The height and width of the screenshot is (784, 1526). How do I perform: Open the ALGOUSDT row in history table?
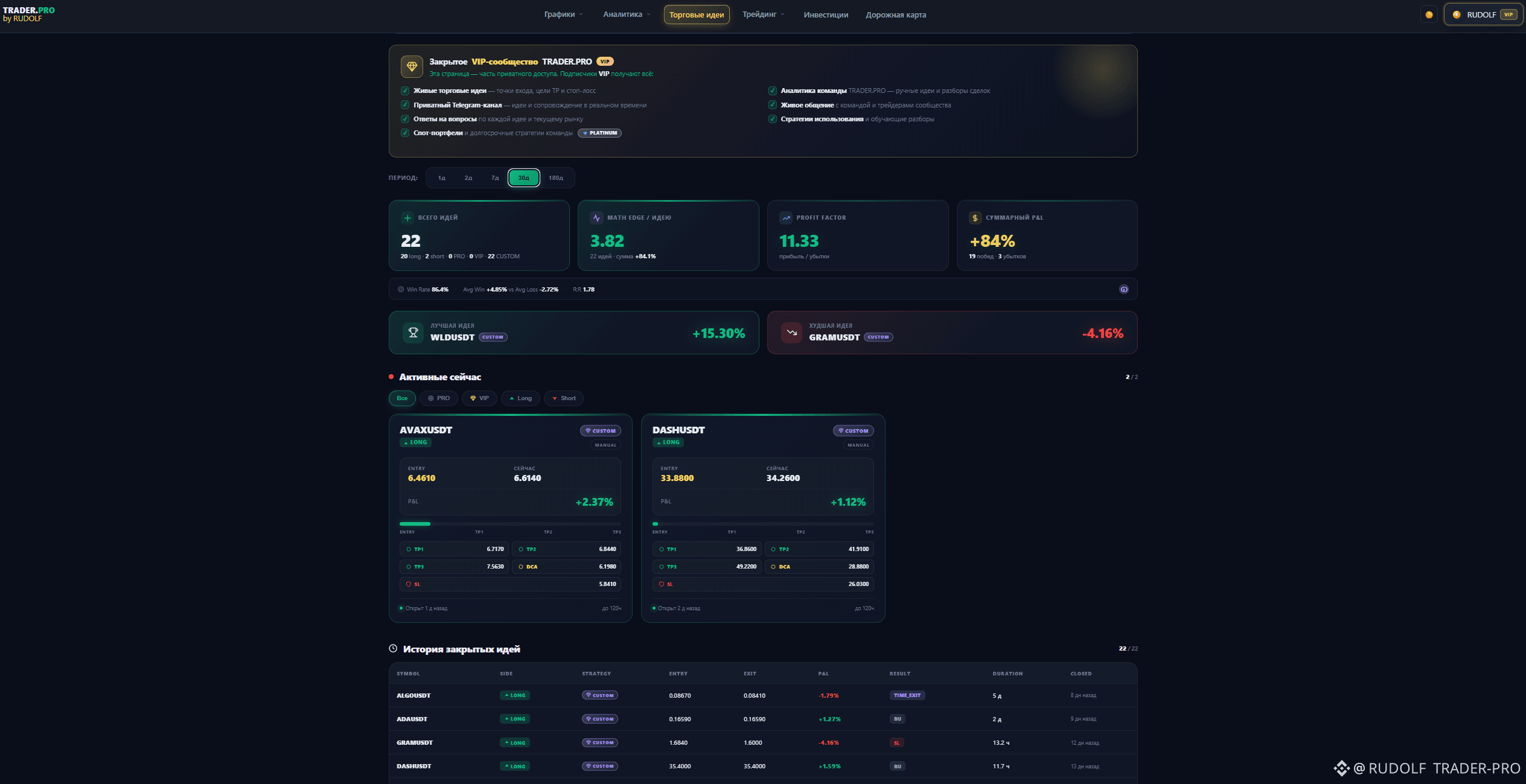[763, 695]
